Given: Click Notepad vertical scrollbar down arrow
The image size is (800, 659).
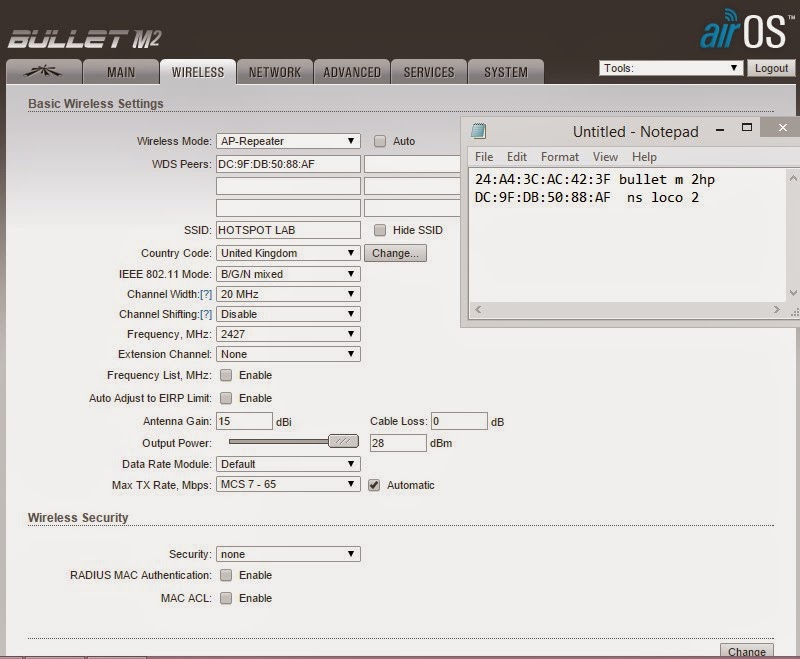Looking at the screenshot, I should click(793, 293).
